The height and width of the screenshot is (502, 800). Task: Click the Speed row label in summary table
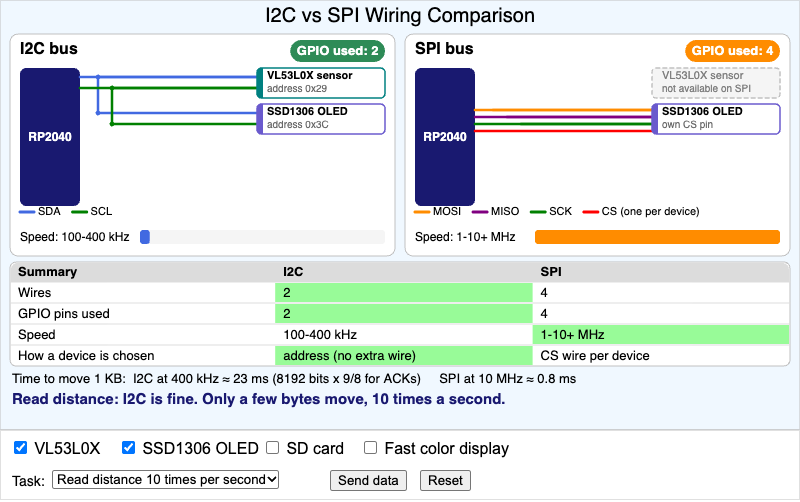[x=37, y=335]
